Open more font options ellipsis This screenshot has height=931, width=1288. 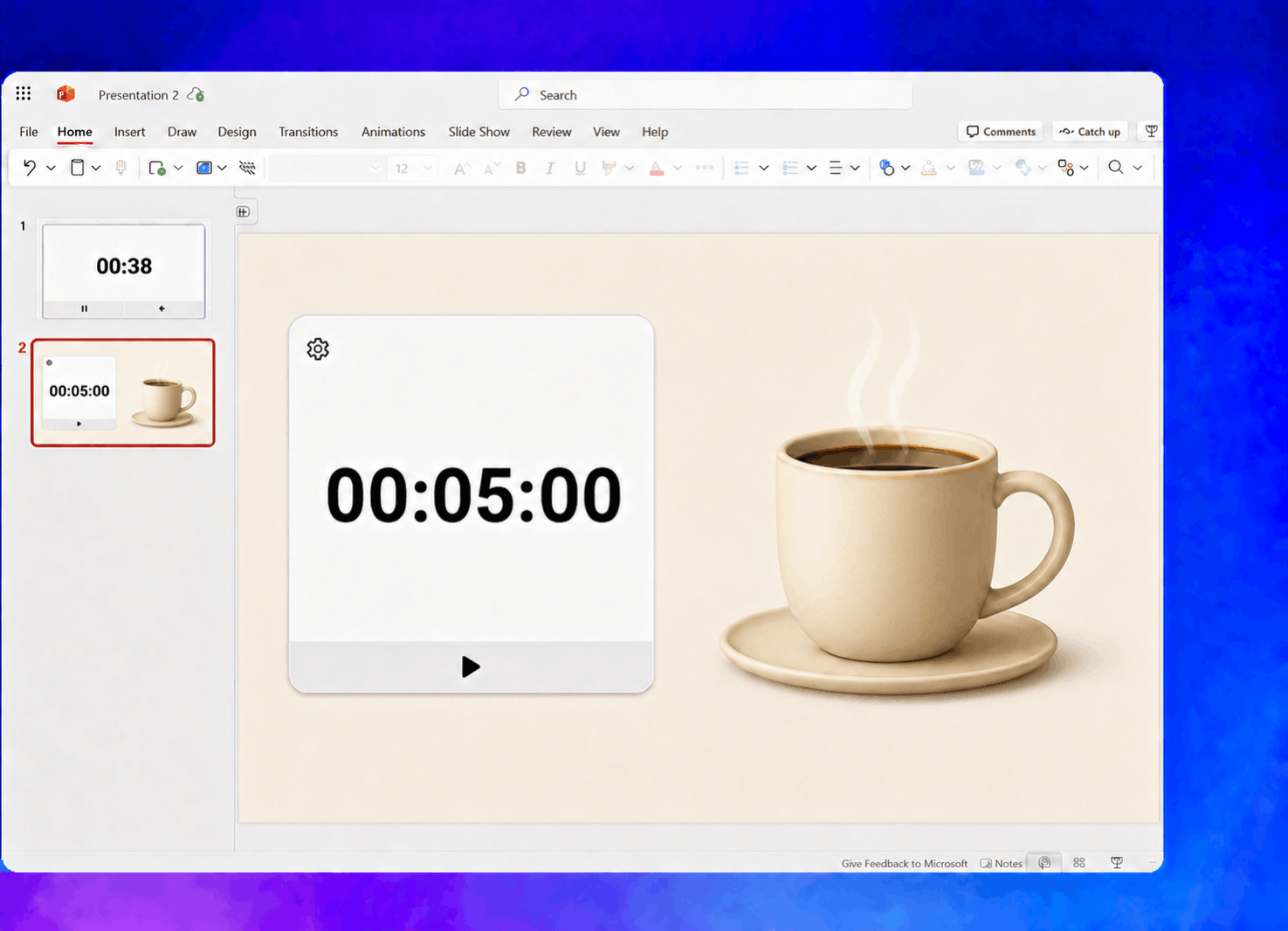(705, 168)
